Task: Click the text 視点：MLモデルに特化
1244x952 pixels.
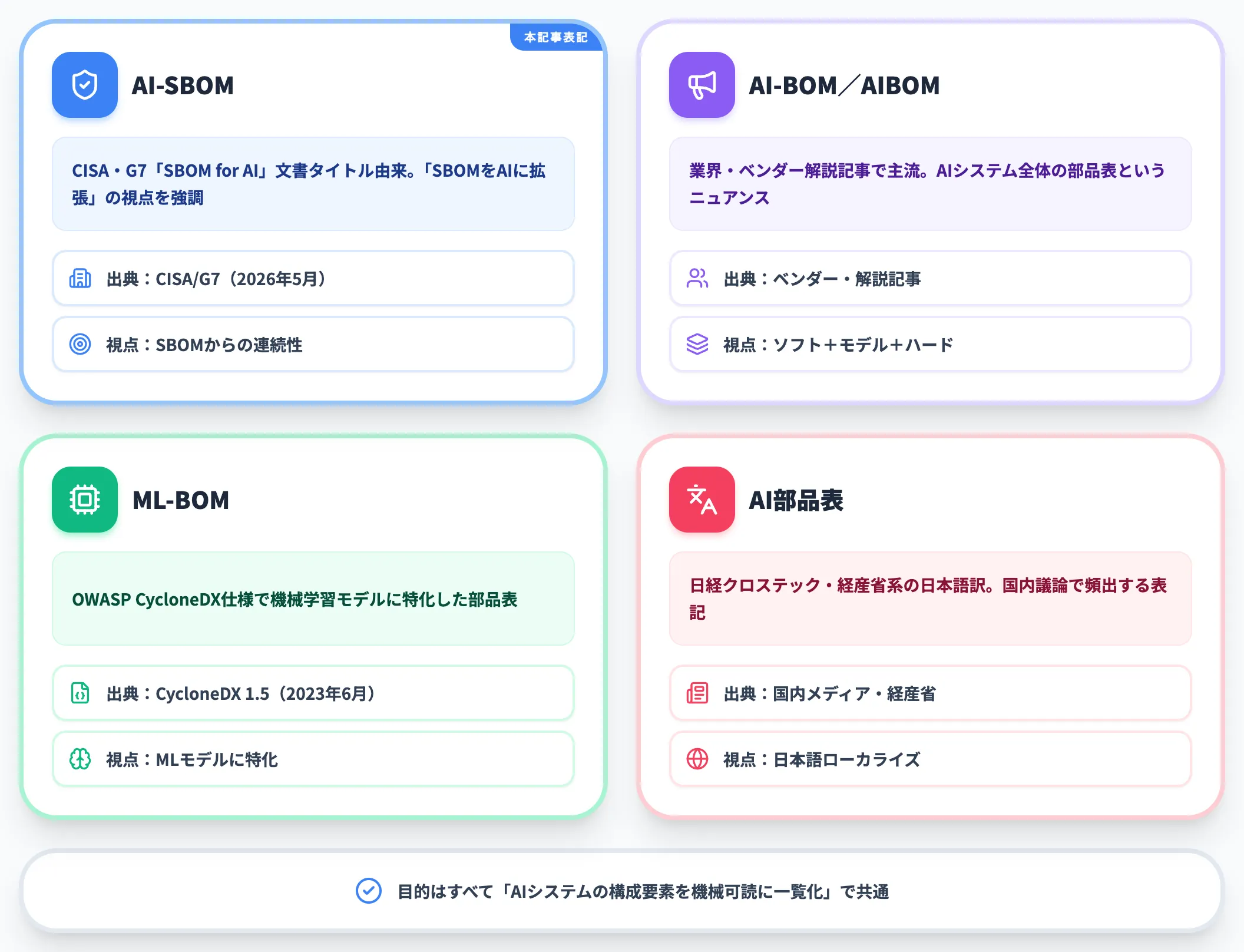Action: click(192, 759)
